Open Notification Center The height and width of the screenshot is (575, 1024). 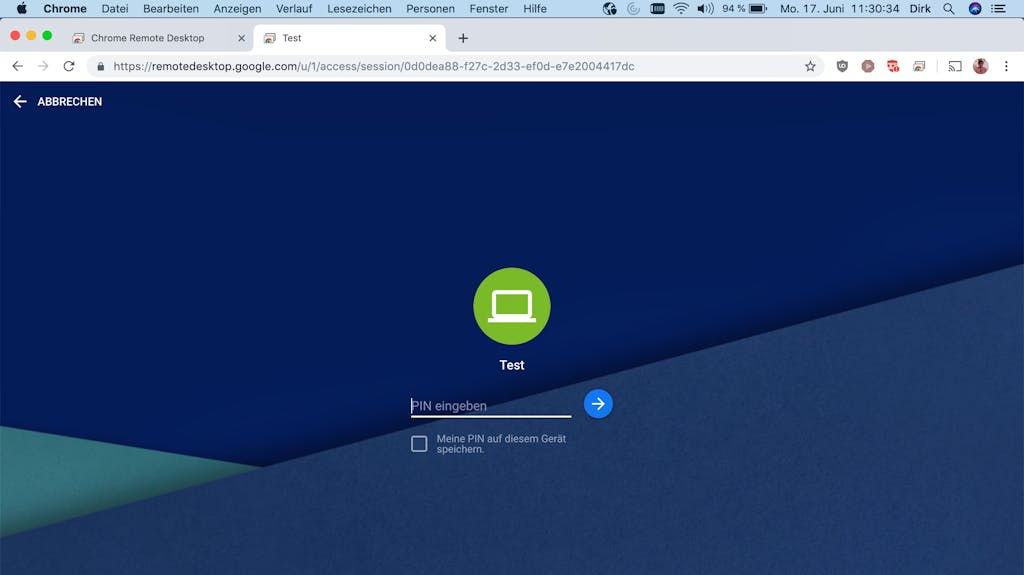click(x=999, y=8)
